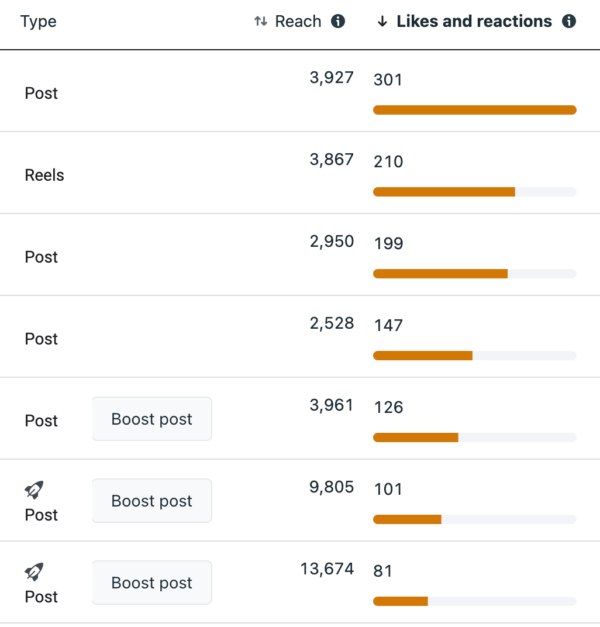This screenshot has height=627, width=600.
Task: Click the Likes and reactions down-arrow icon
Action: click(x=382, y=22)
